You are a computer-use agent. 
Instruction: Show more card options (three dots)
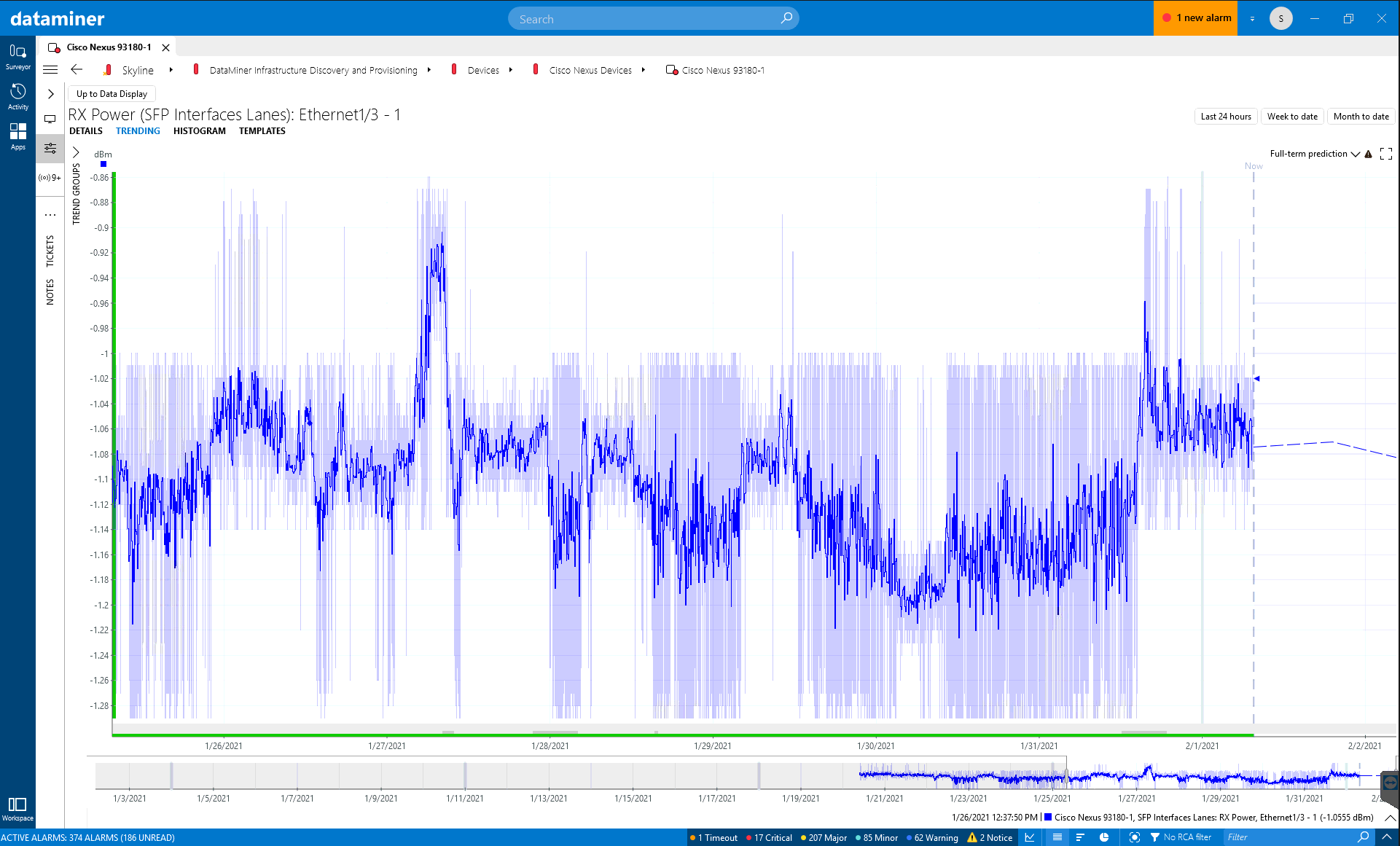(x=50, y=215)
